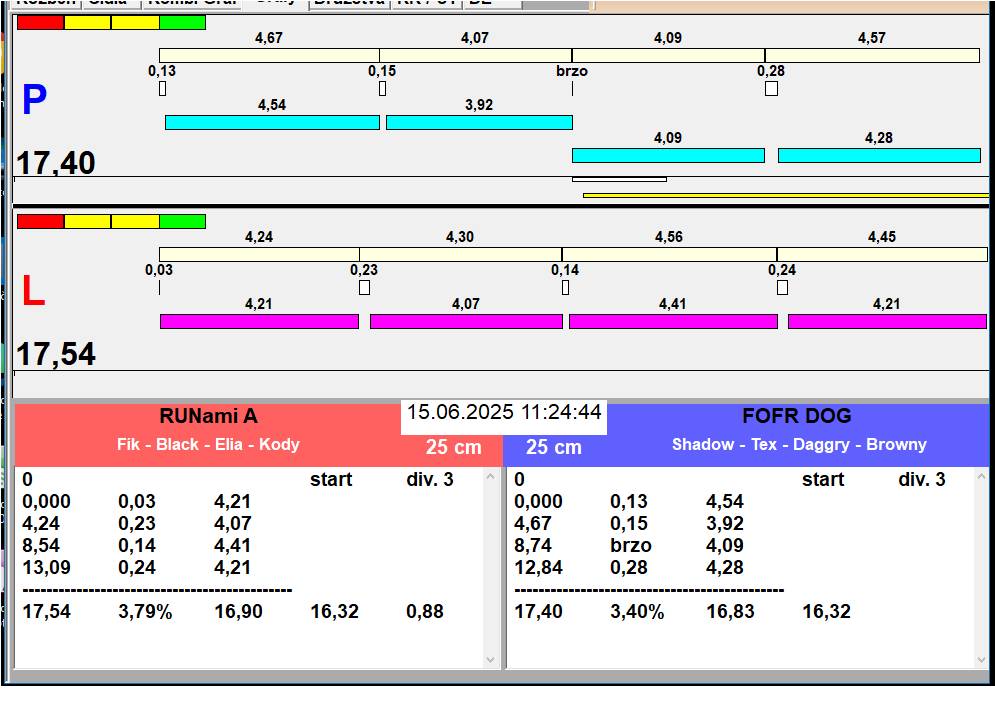This screenshot has width=995, height=716.
Task: Click the 15.06.2025 11:24:44 timestamp box
Action: (x=504, y=413)
